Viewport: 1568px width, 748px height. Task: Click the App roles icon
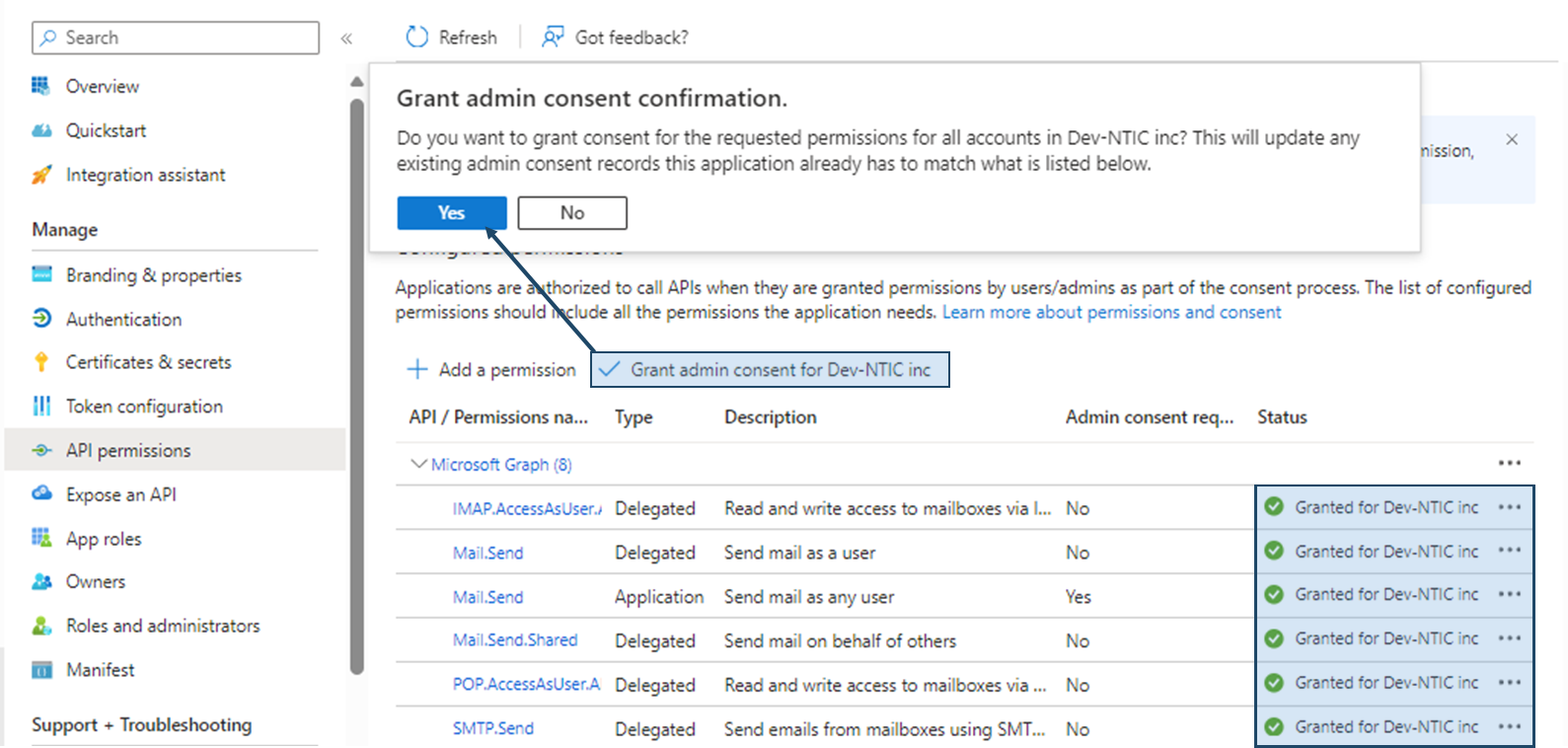[41, 538]
